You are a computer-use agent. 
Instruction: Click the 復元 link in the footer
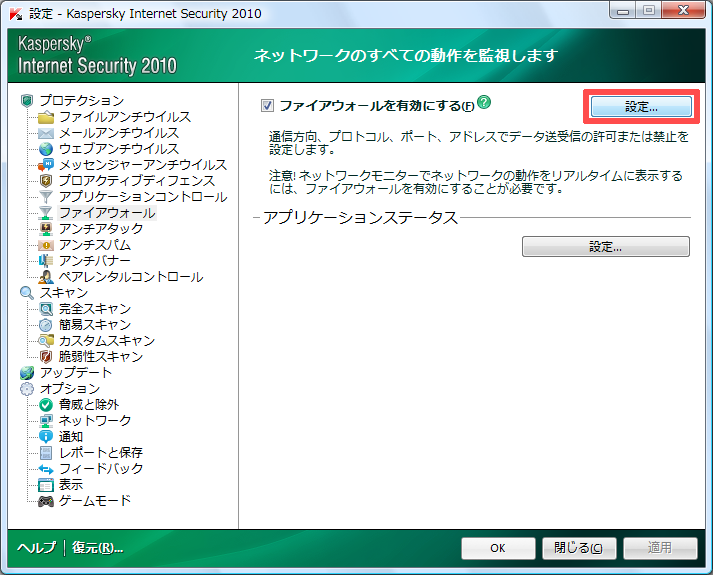(97, 548)
